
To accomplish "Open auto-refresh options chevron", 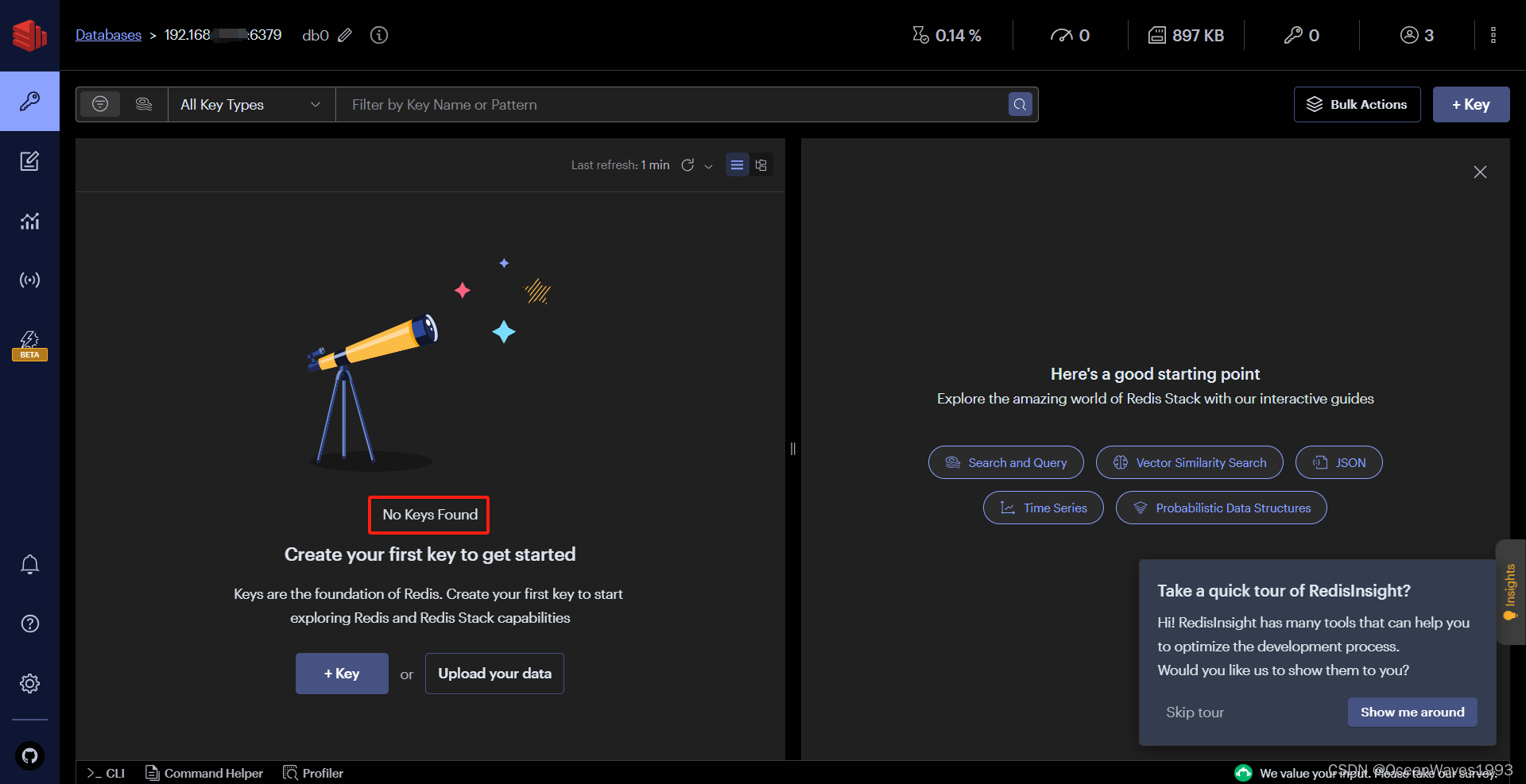I will pos(708,166).
